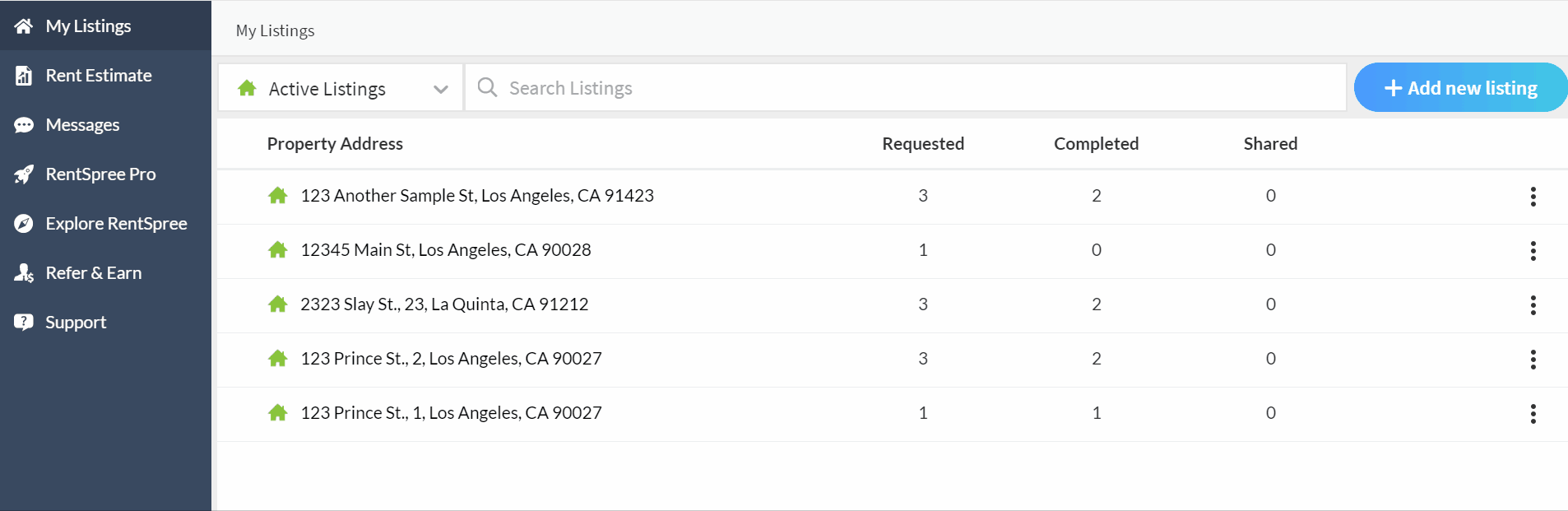Image resolution: width=1568 pixels, height=511 pixels.
Task: Open Support via the question mark icon
Action: (24, 322)
